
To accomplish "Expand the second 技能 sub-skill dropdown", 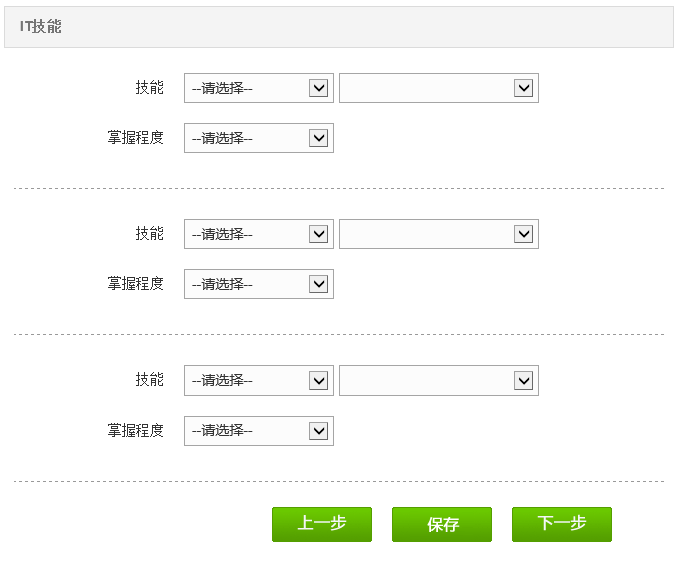I will (x=439, y=234).
